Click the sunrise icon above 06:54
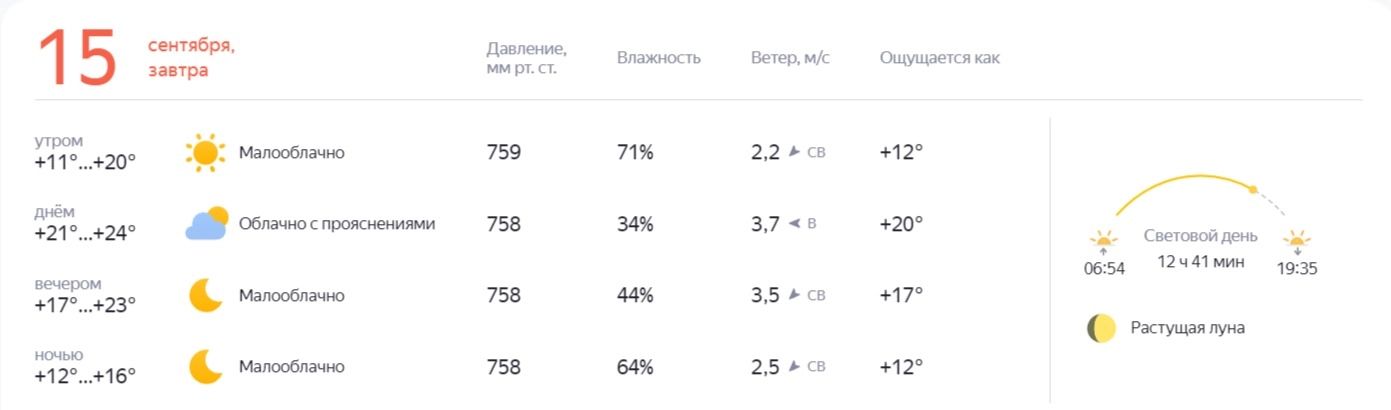Viewport: 1391px width, 410px height. tap(1104, 240)
